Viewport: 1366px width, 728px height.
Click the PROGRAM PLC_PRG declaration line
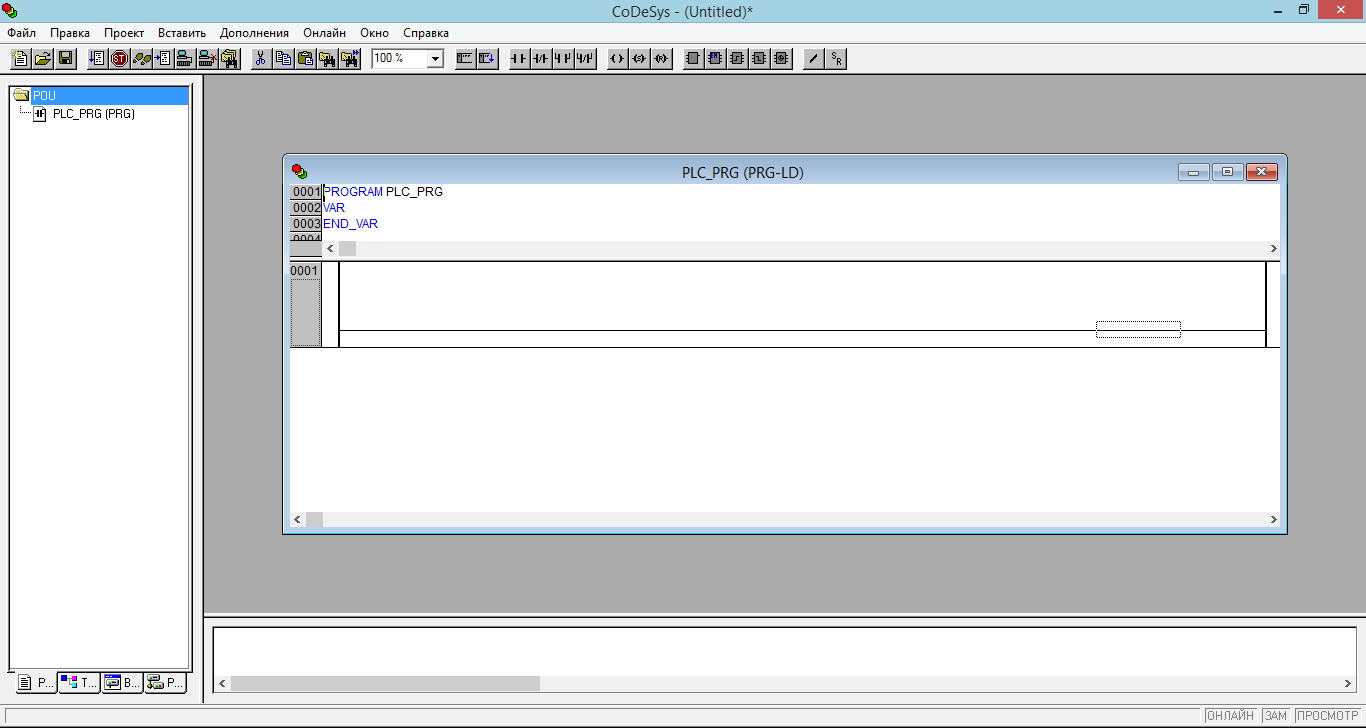point(383,192)
